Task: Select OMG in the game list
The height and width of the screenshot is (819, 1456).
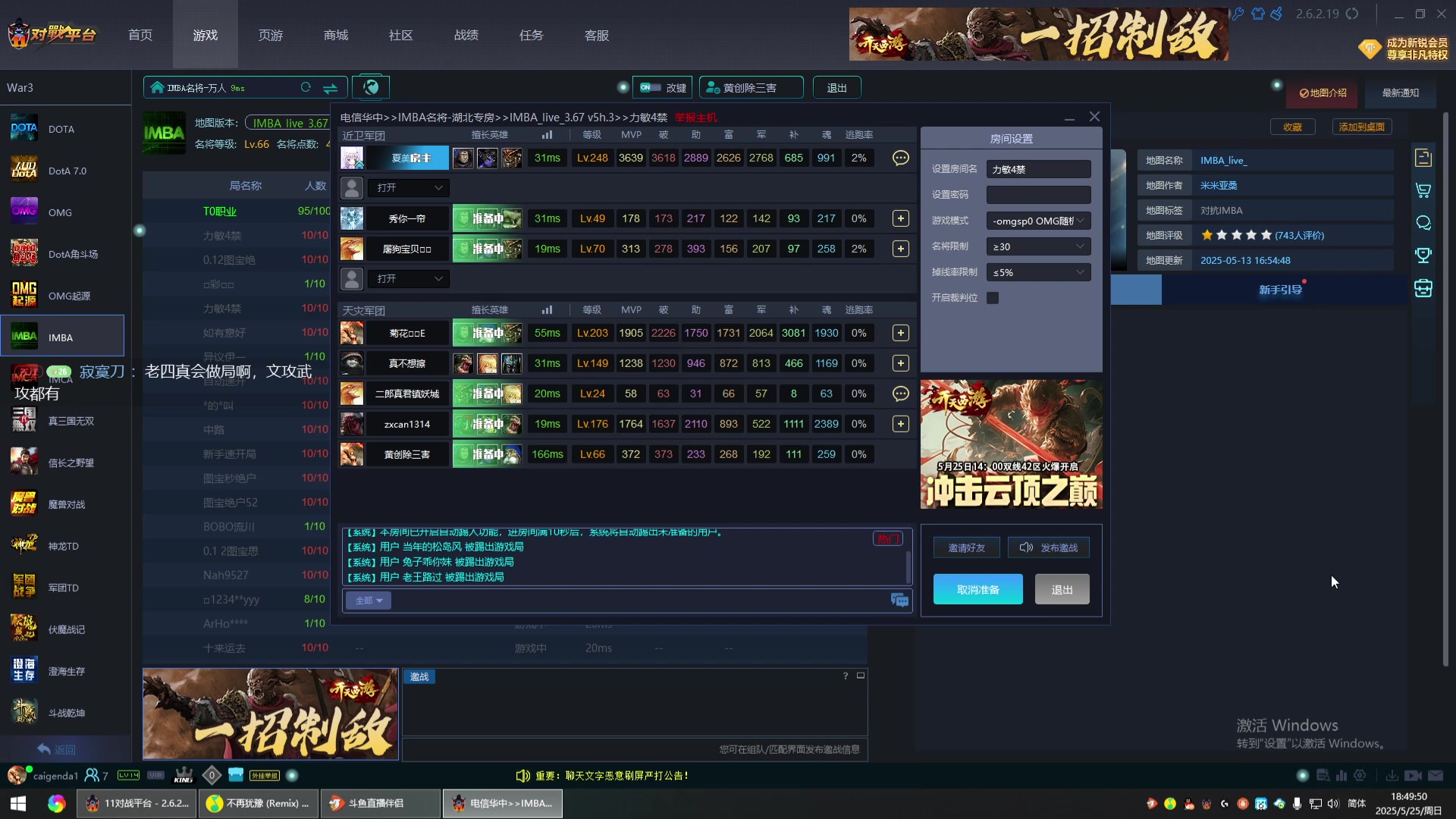Action: pyautogui.click(x=62, y=212)
